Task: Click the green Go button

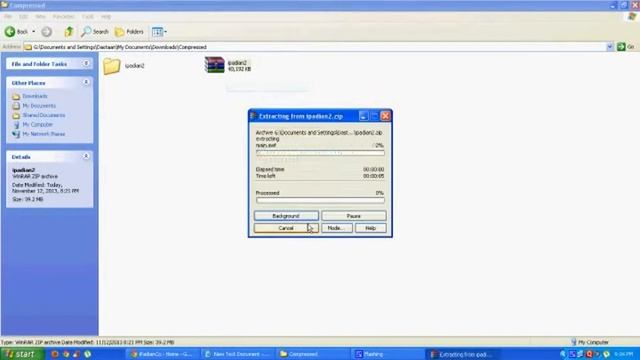Action: [625, 47]
